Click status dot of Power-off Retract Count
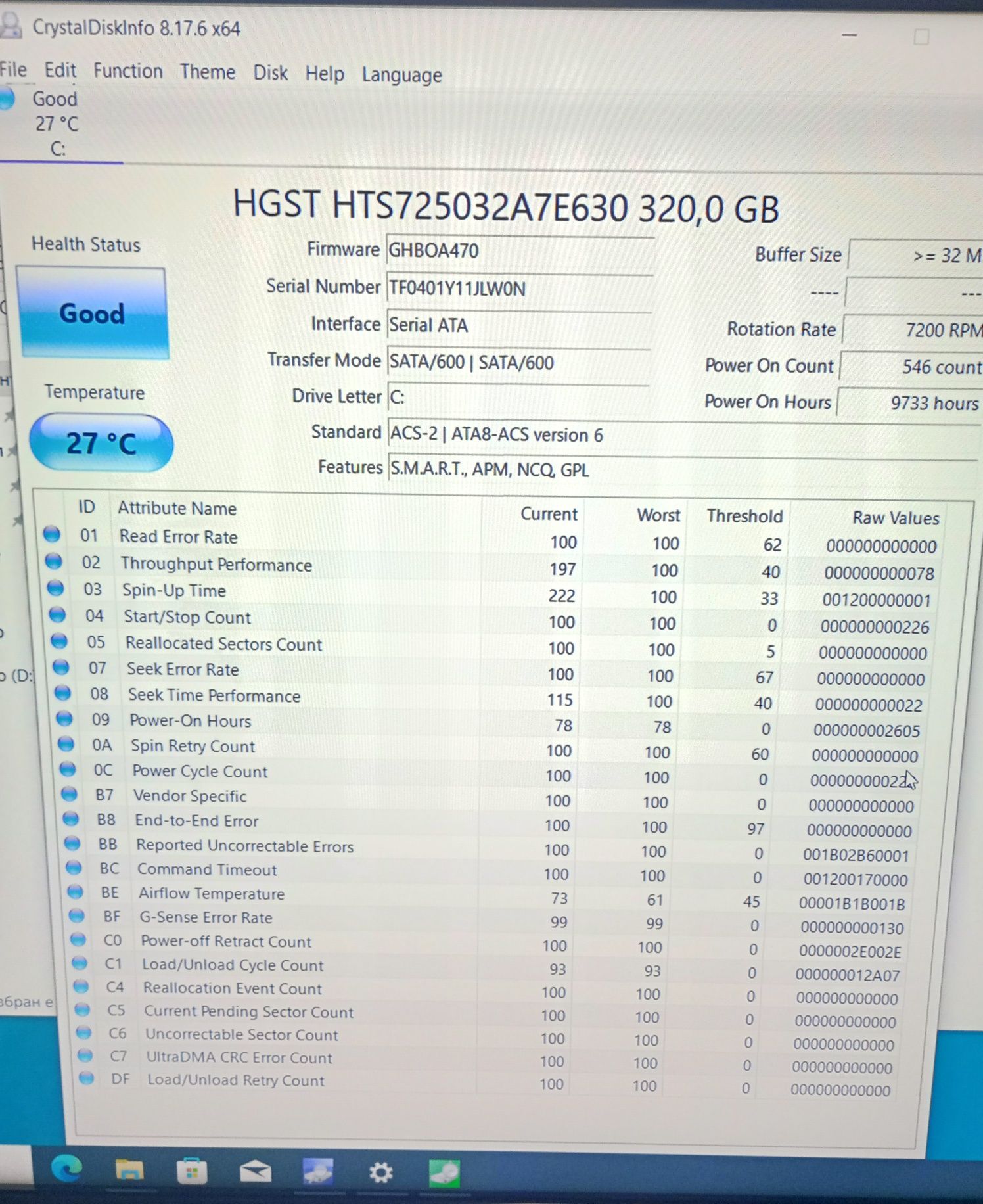This screenshot has height=1204, width=983. 78,939
